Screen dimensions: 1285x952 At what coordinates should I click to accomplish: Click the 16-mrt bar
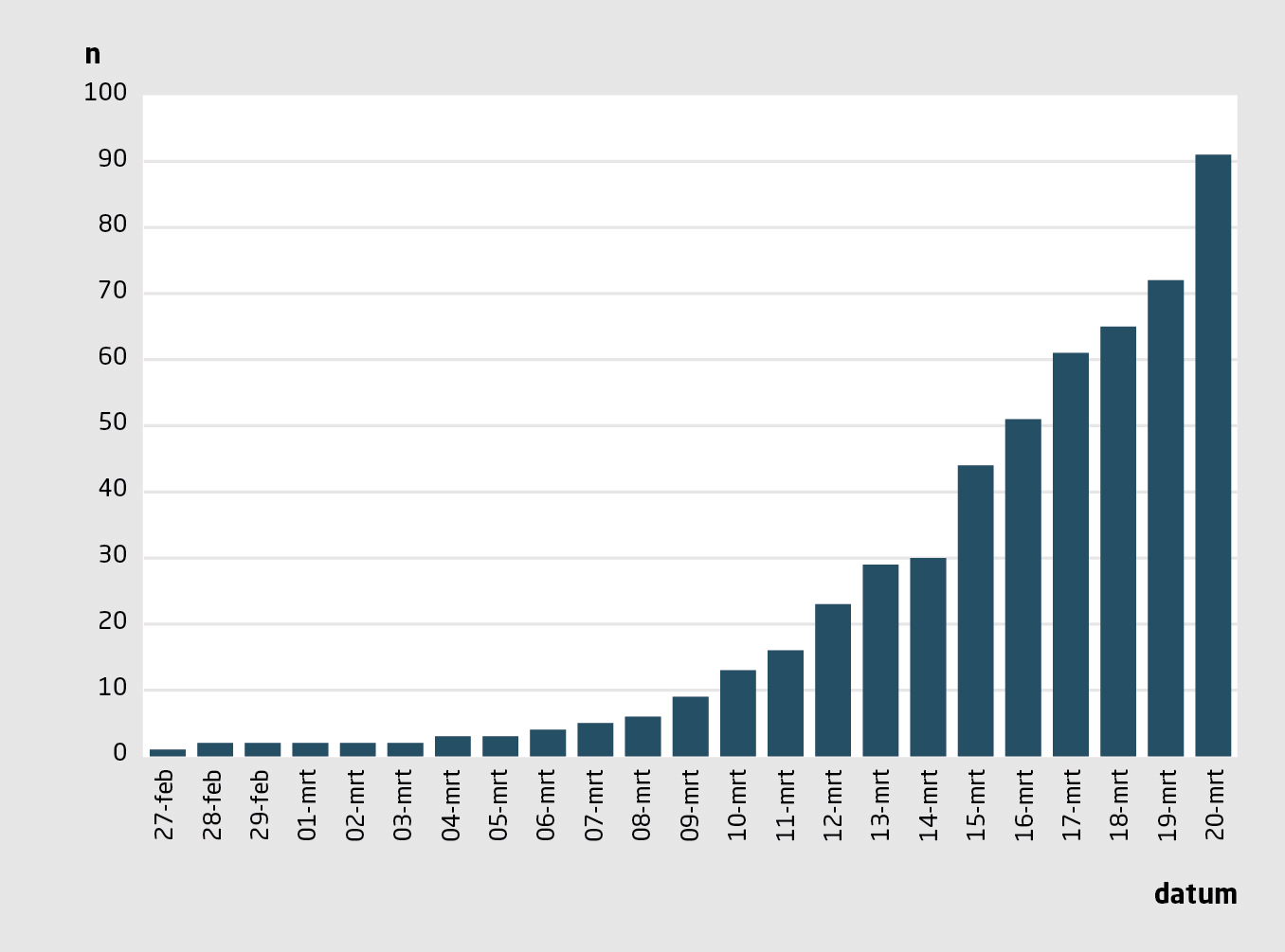(1023, 587)
